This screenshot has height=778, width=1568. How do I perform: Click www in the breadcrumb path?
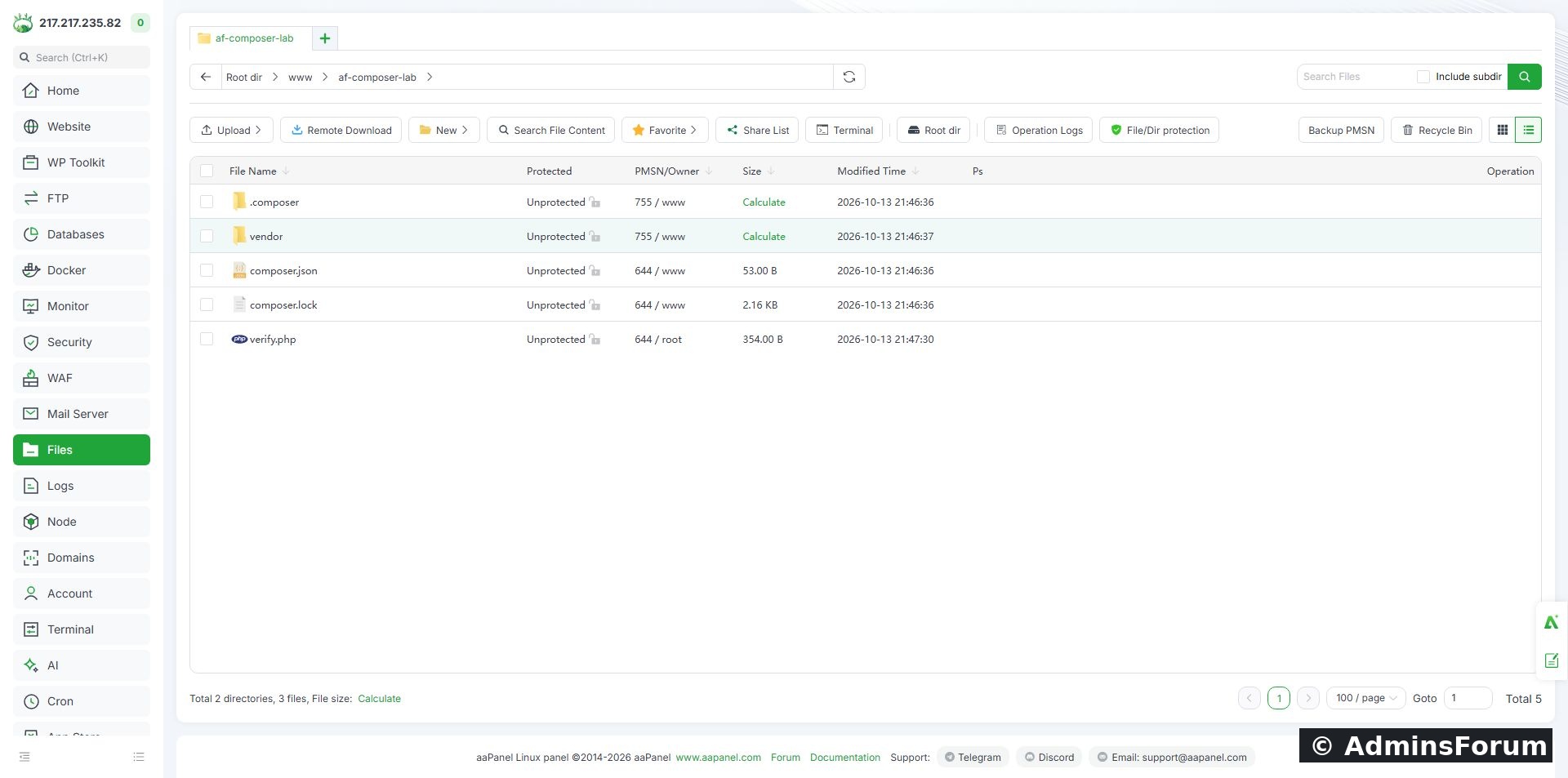(300, 78)
